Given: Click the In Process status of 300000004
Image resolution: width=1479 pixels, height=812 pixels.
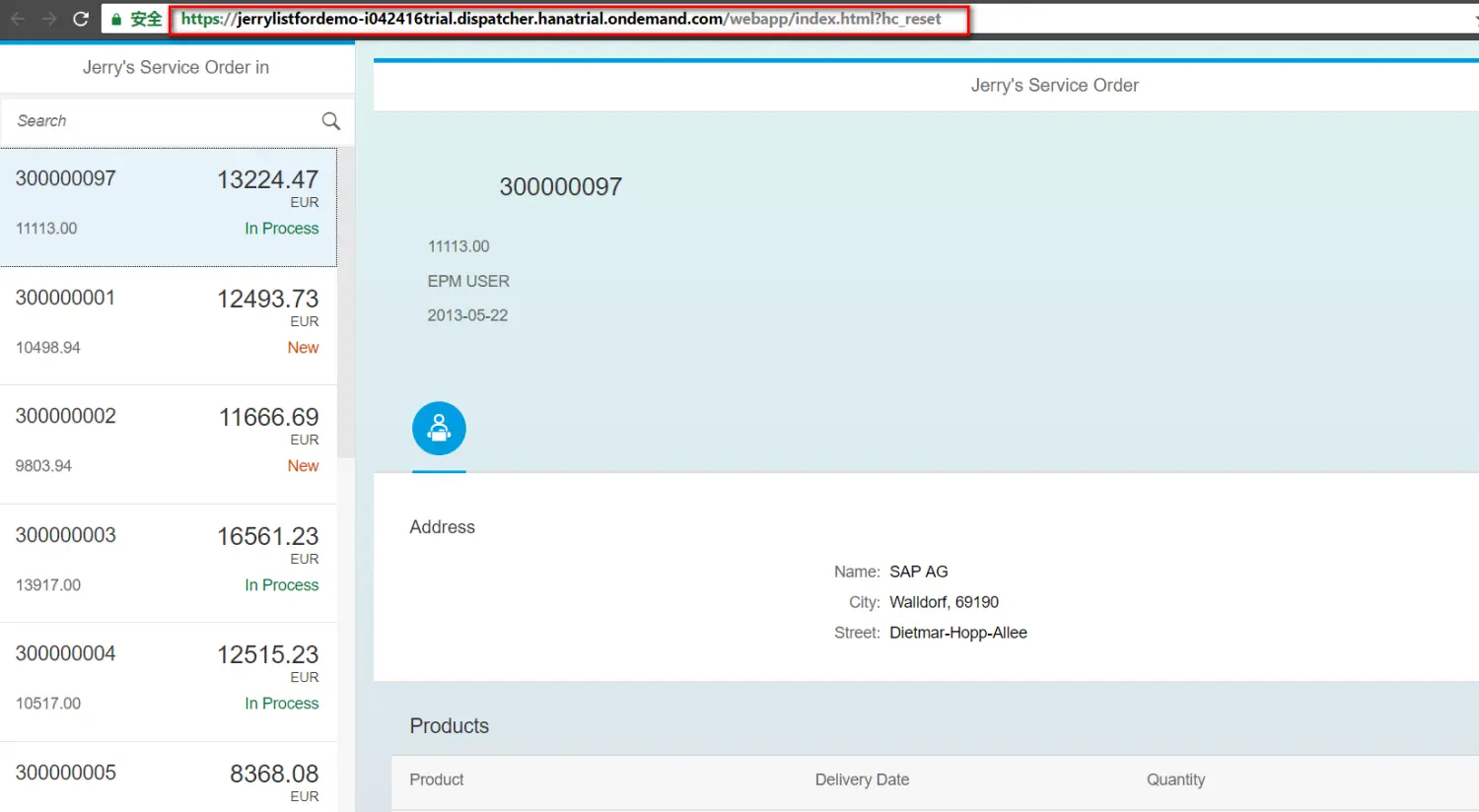Looking at the screenshot, I should [282, 703].
